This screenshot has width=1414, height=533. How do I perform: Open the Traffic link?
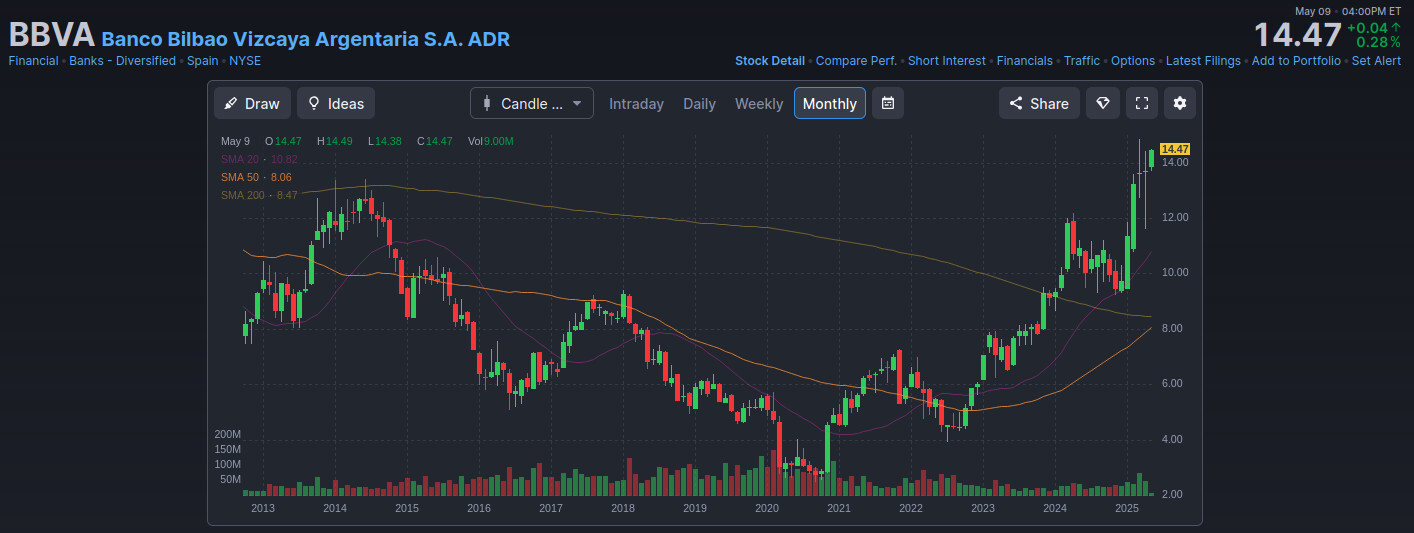pos(1082,61)
